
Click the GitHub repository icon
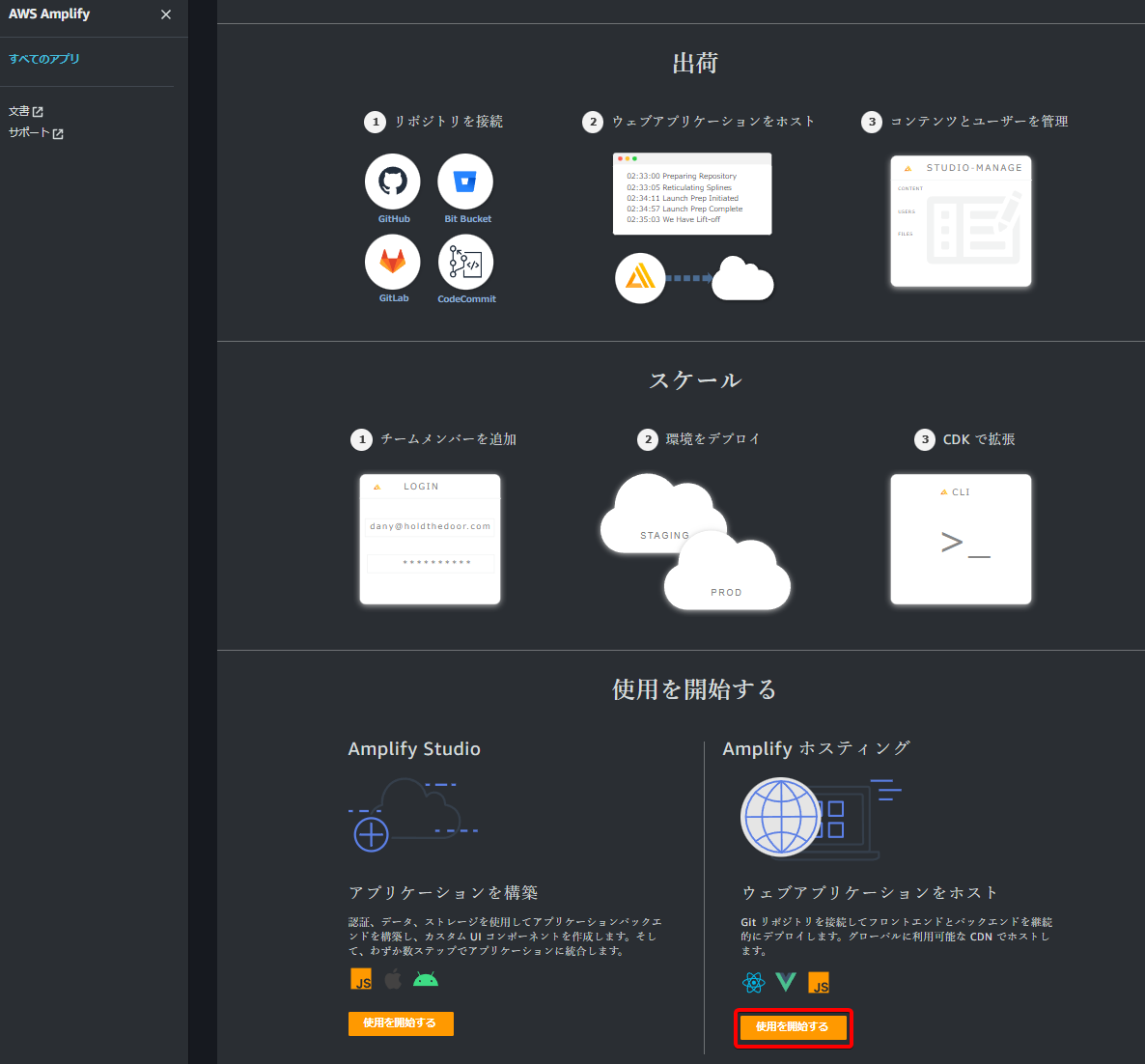pyautogui.click(x=393, y=182)
